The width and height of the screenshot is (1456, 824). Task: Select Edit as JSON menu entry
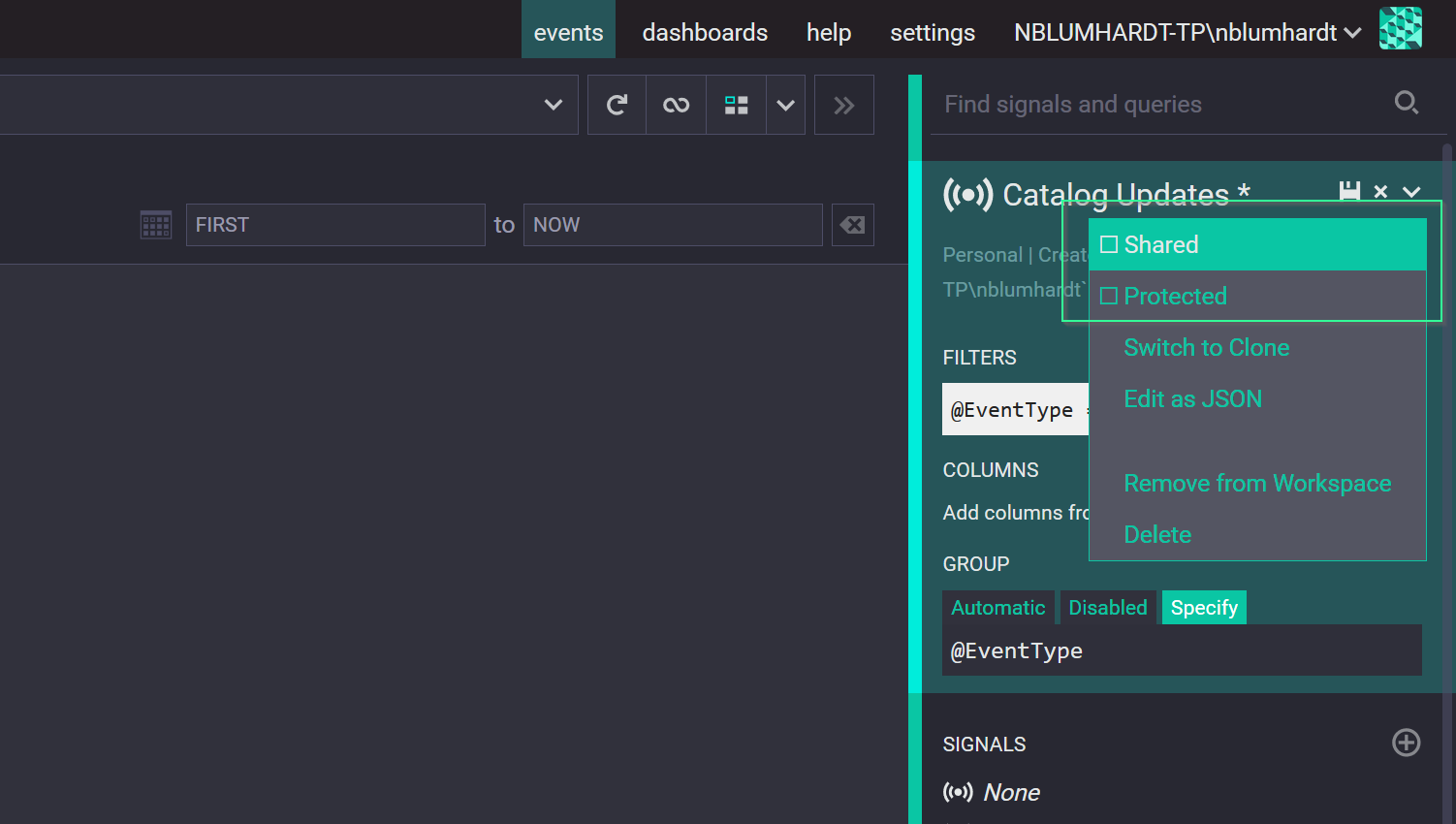point(1193,398)
